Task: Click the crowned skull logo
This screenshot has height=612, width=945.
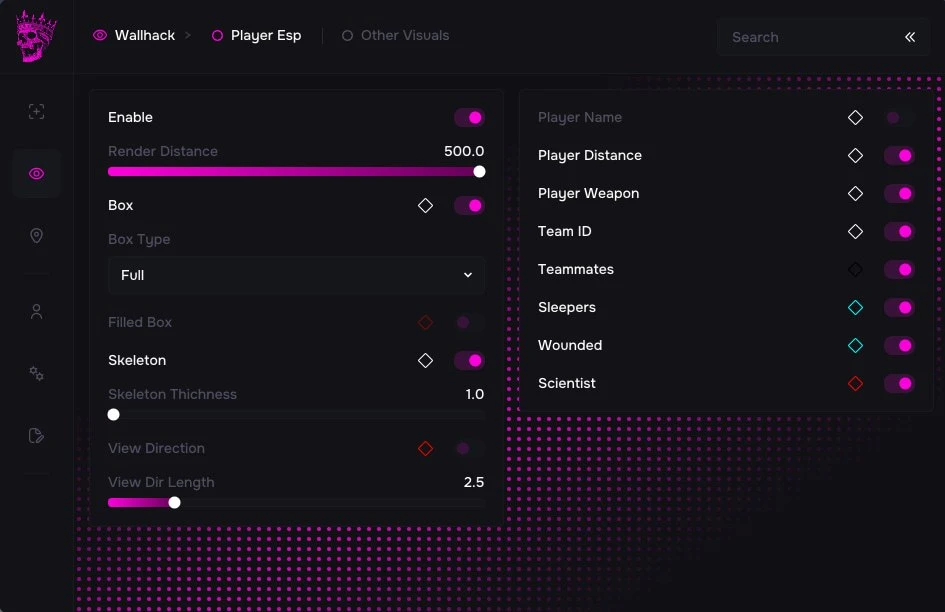Action: coord(36,36)
